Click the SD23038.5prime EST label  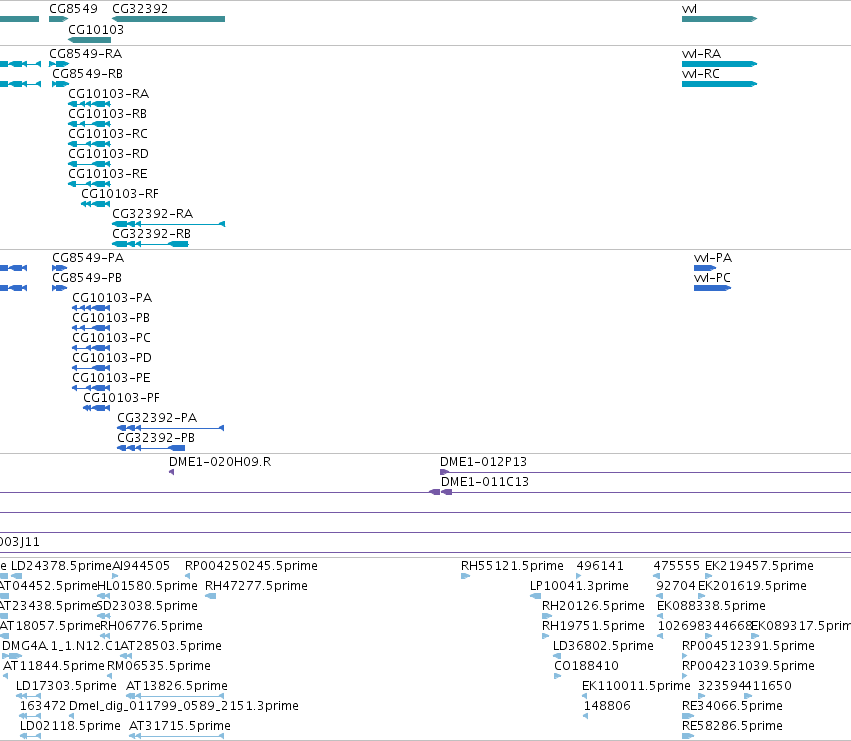click(148, 606)
